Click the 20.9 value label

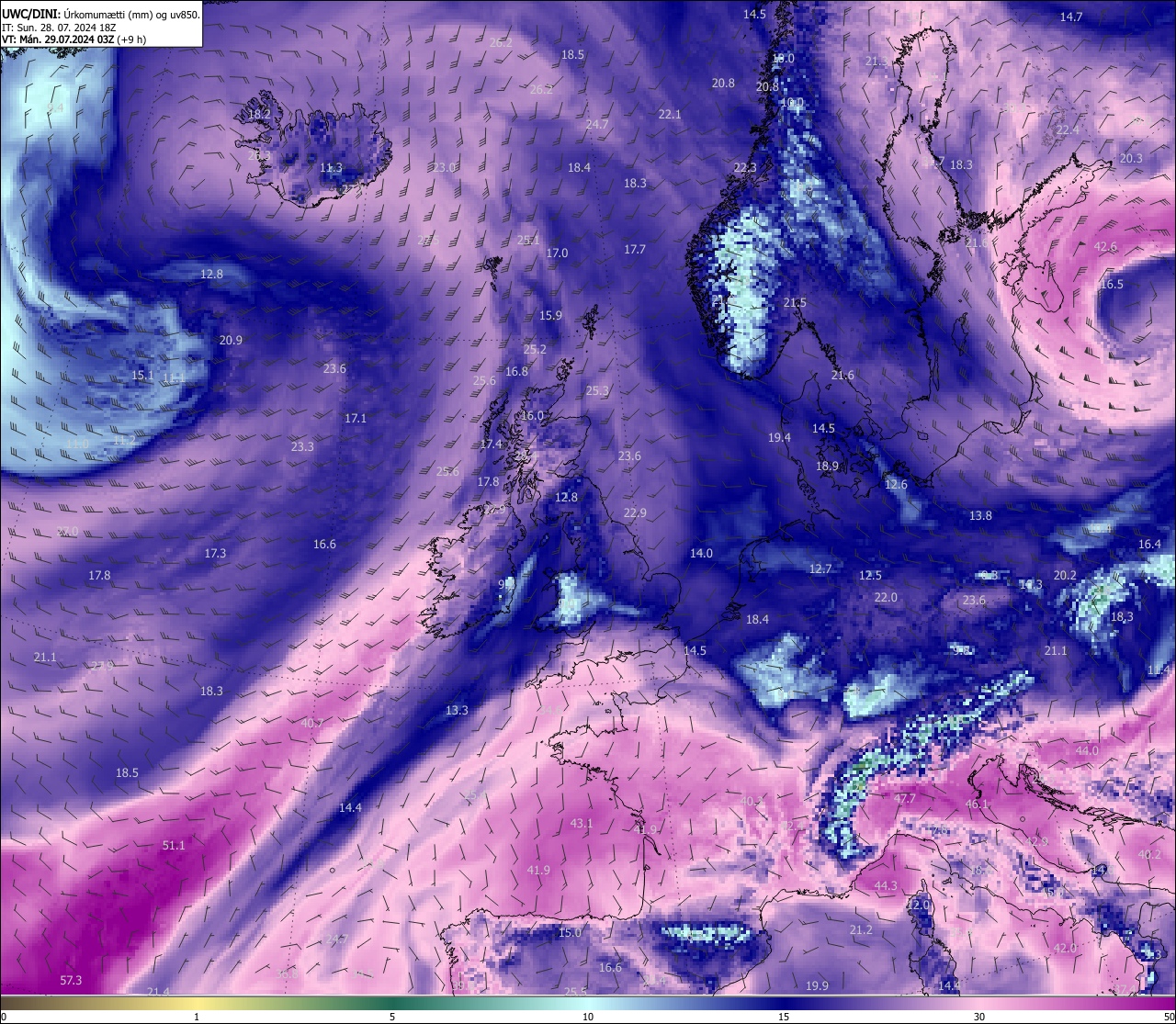pos(231,340)
